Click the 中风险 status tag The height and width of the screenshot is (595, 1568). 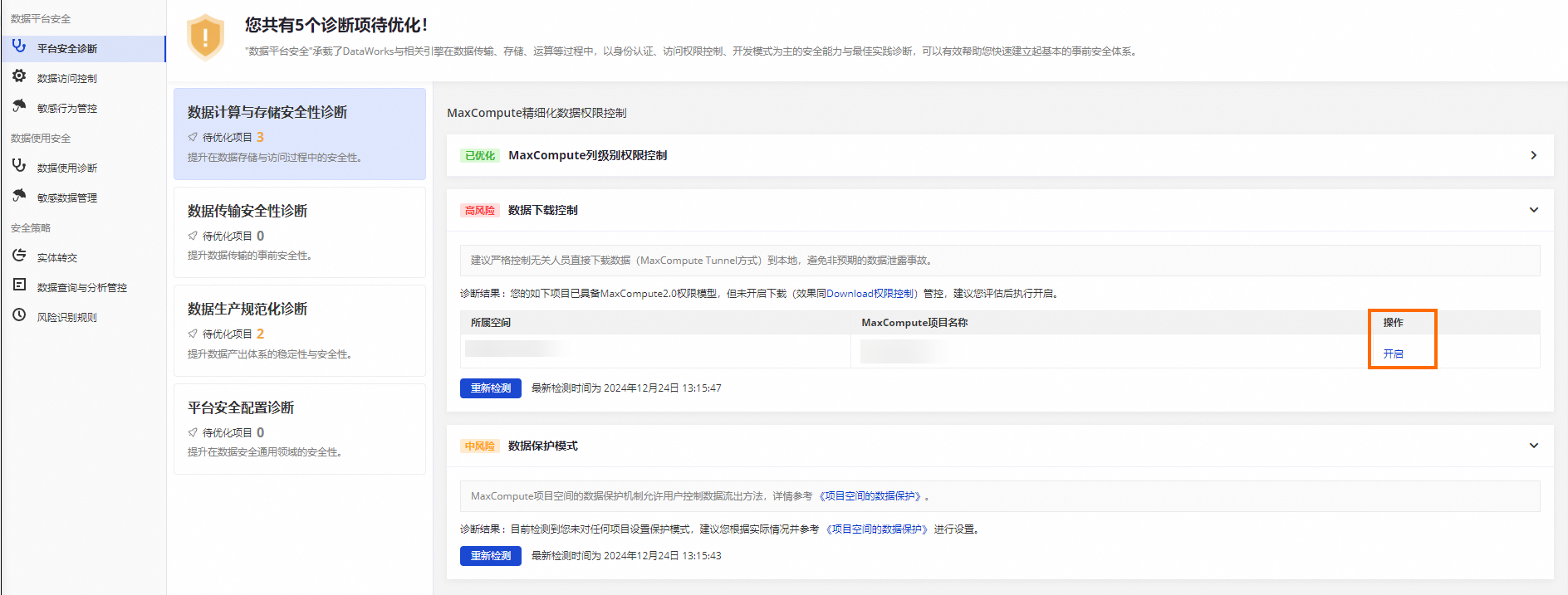click(480, 446)
